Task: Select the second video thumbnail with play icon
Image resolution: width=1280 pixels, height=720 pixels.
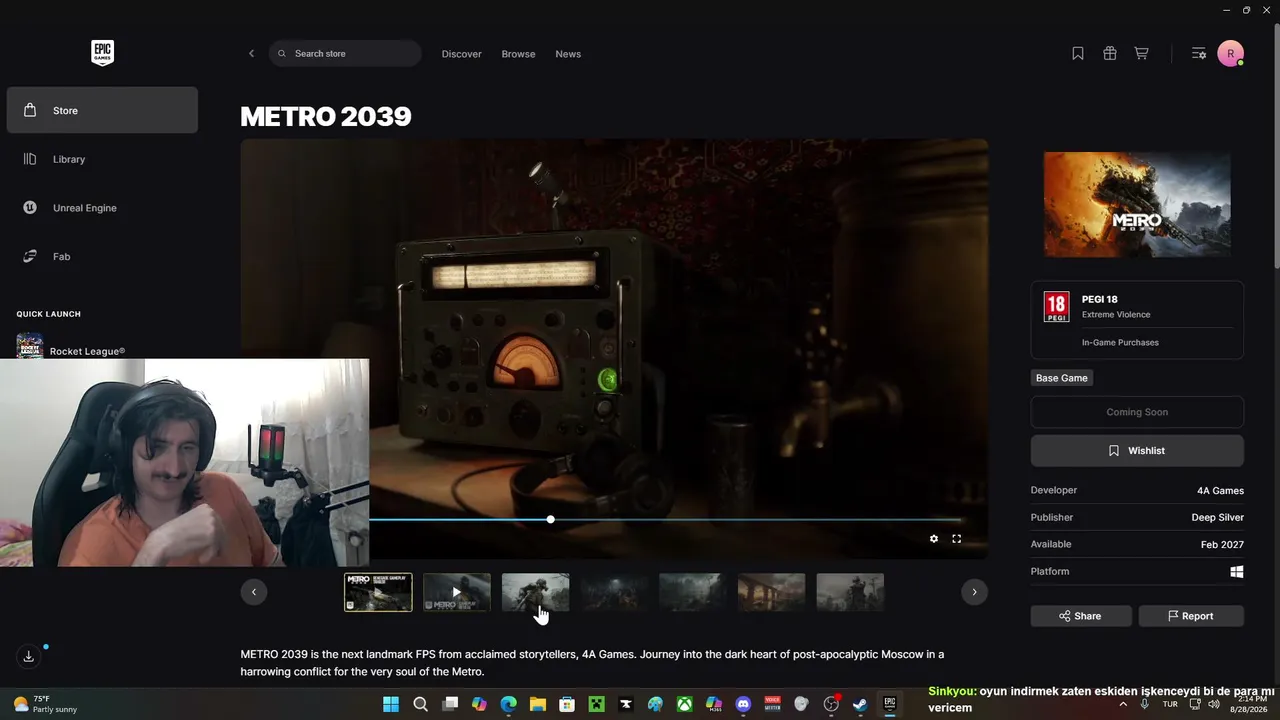Action: tap(457, 592)
